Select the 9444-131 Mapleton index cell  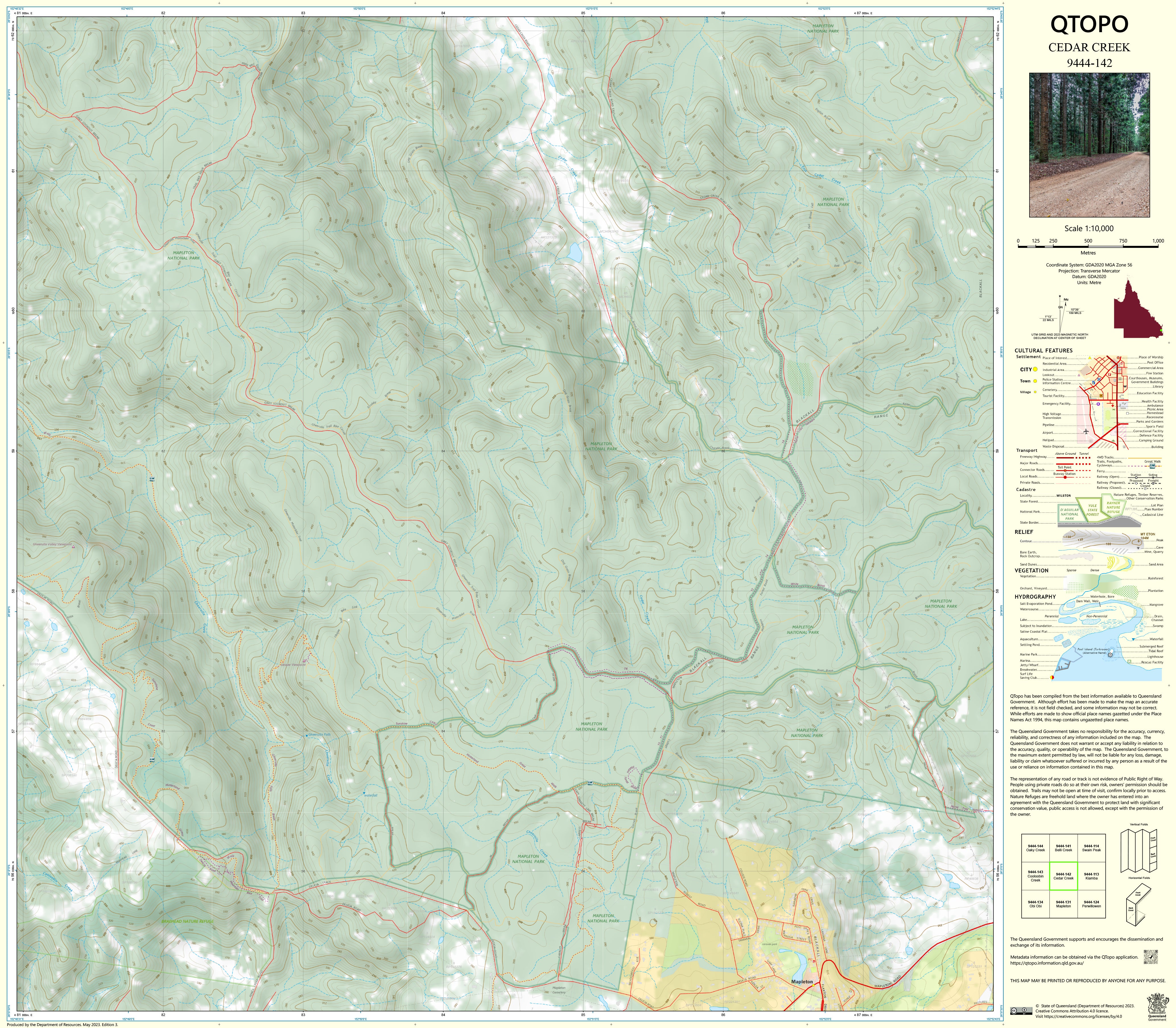1063,904
